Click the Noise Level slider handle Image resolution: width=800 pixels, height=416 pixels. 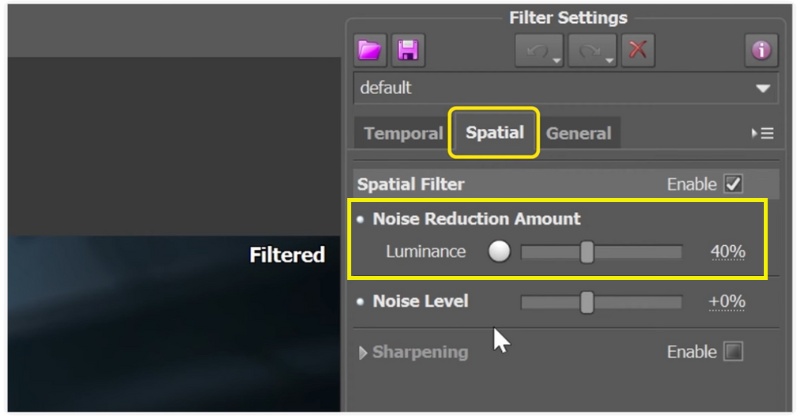[587, 301]
